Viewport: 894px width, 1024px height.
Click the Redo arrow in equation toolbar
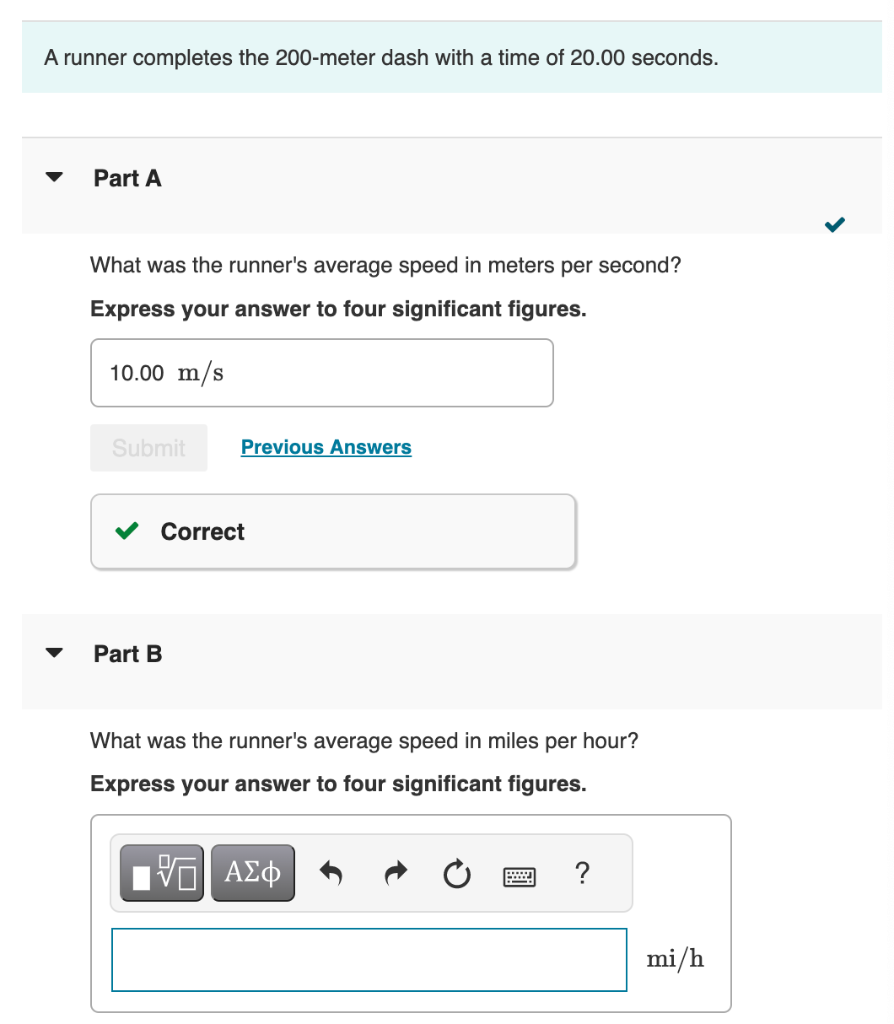[394, 872]
